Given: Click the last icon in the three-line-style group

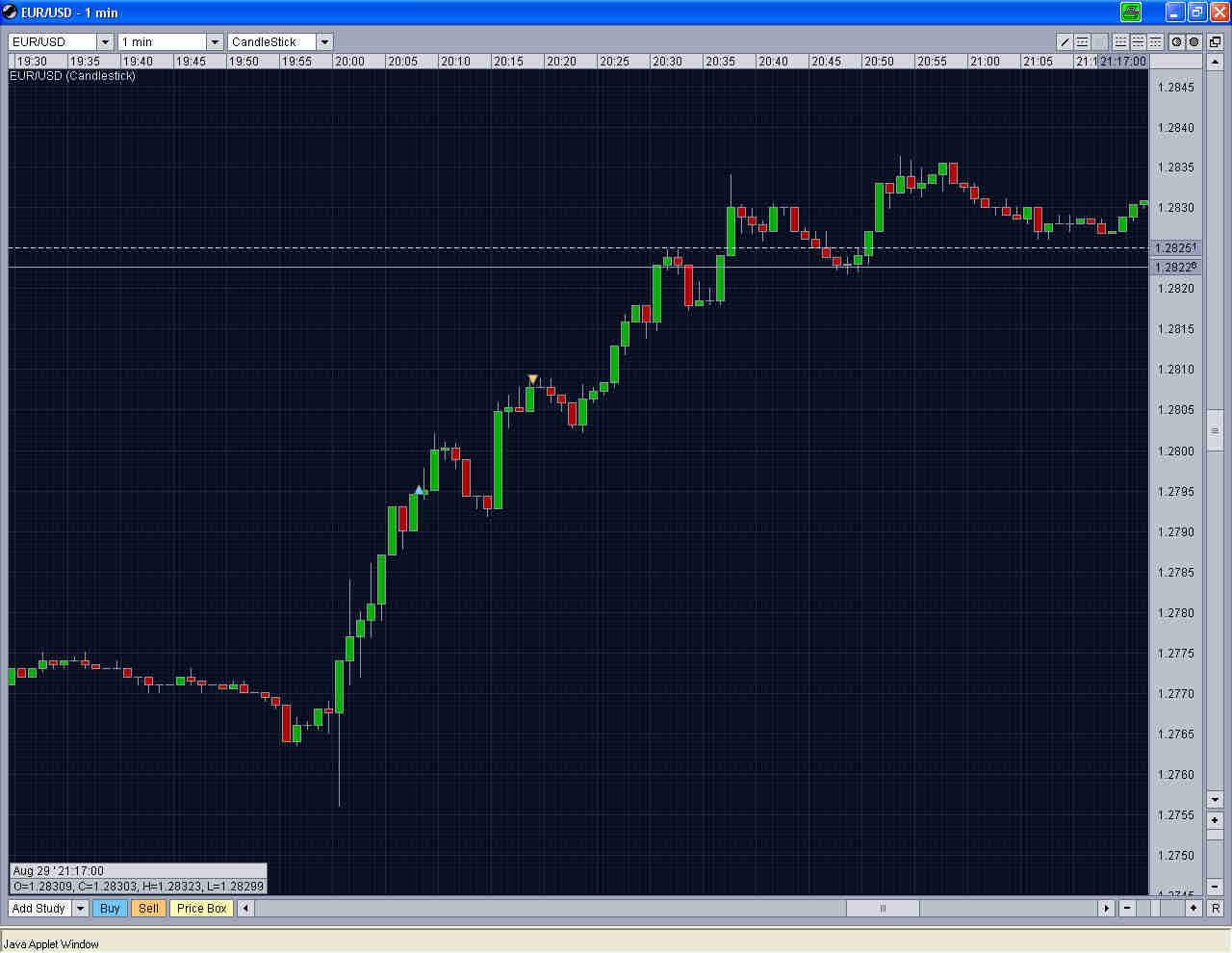Looking at the screenshot, I should tap(1155, 42).
